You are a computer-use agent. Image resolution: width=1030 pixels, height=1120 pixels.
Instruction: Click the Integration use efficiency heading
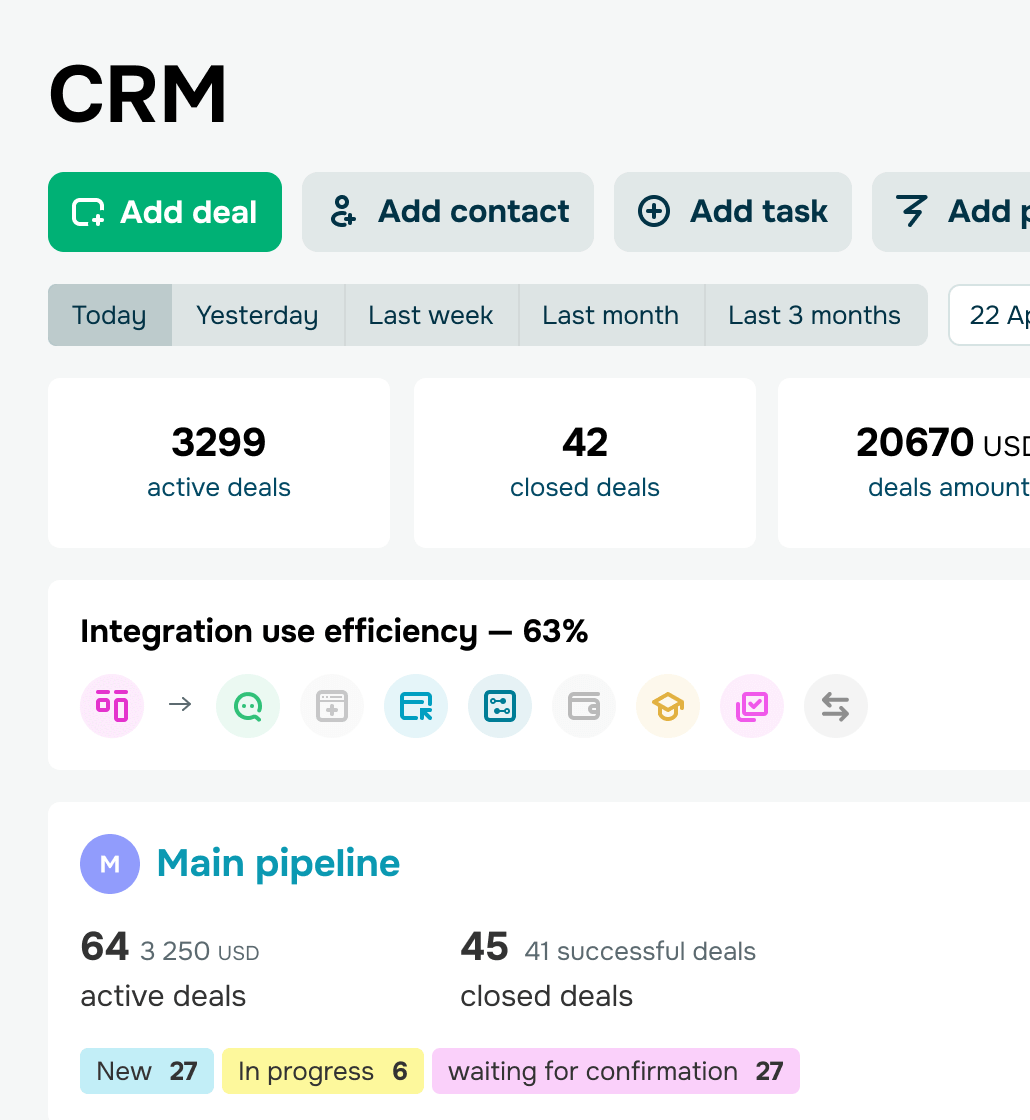tap(334, 631)
